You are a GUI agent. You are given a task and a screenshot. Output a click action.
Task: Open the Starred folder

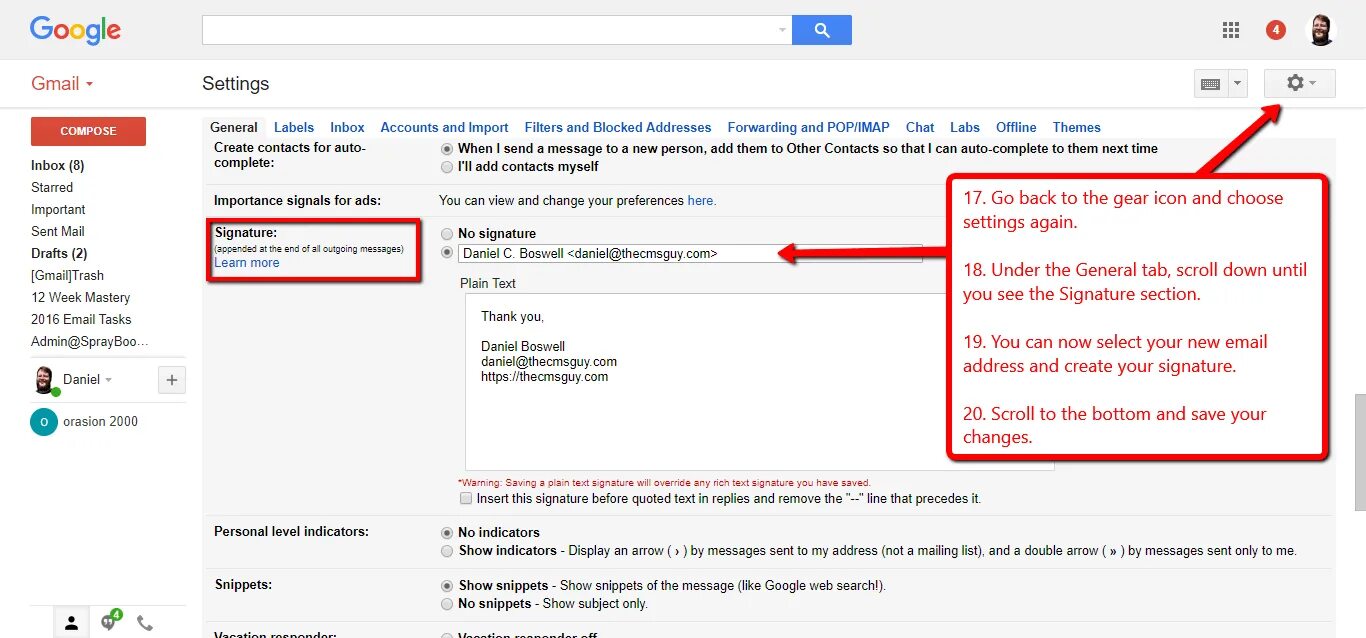pyautogui.click(x=52, y=188)
